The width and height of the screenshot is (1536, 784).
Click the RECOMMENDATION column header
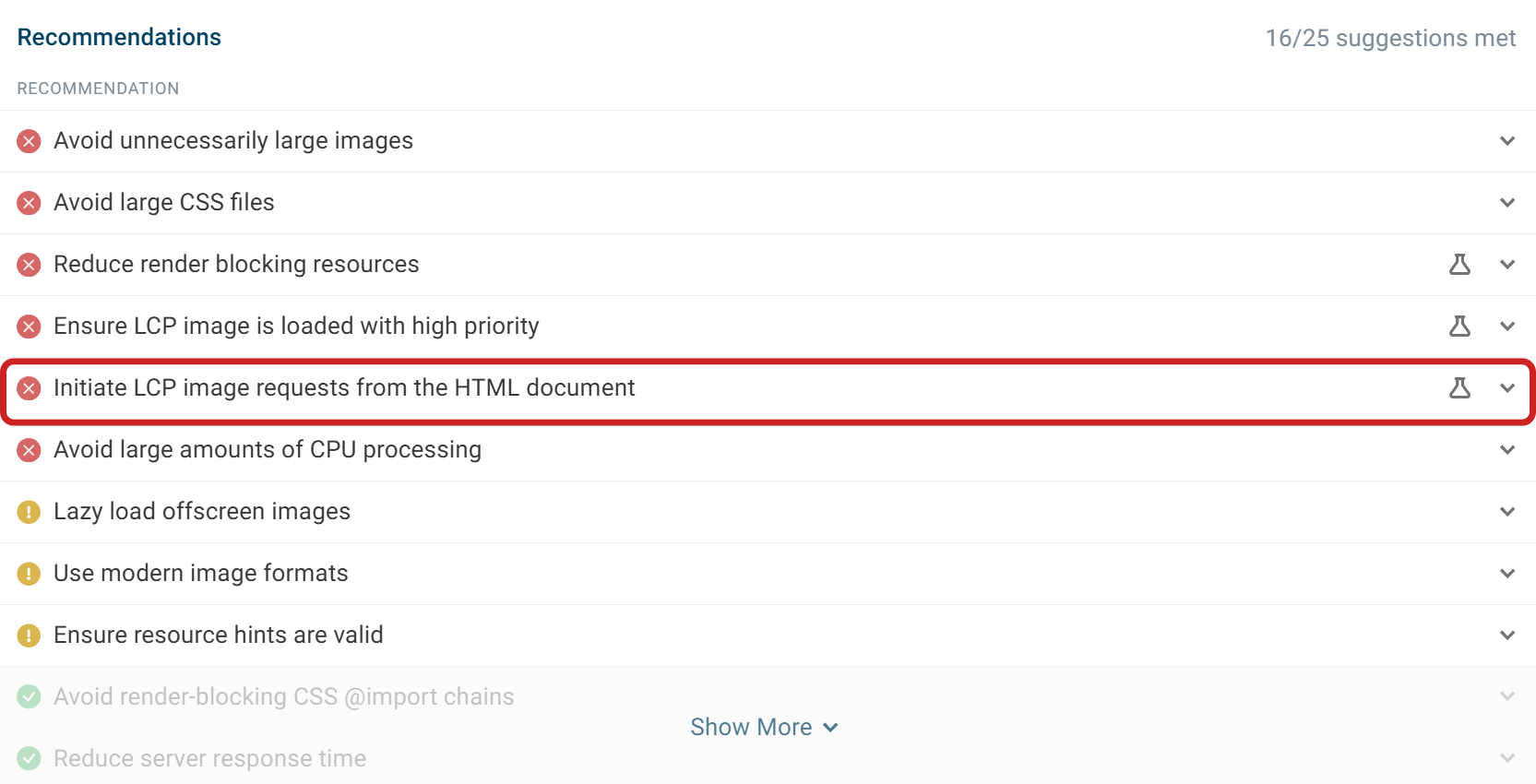[x=98, y=89]
